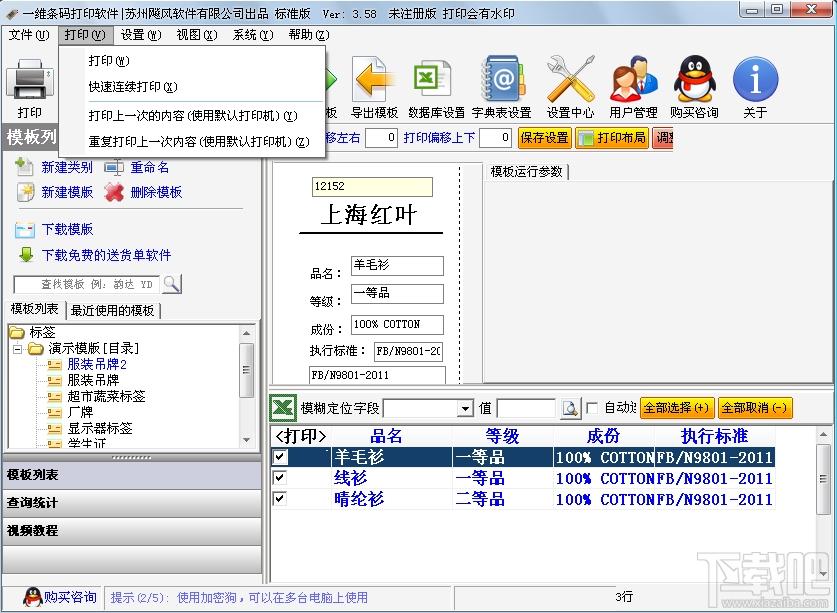Viewport: 837px width, 613px height.
Task: Open the 查询统计 sidebar section
Action: coord(131,503)
